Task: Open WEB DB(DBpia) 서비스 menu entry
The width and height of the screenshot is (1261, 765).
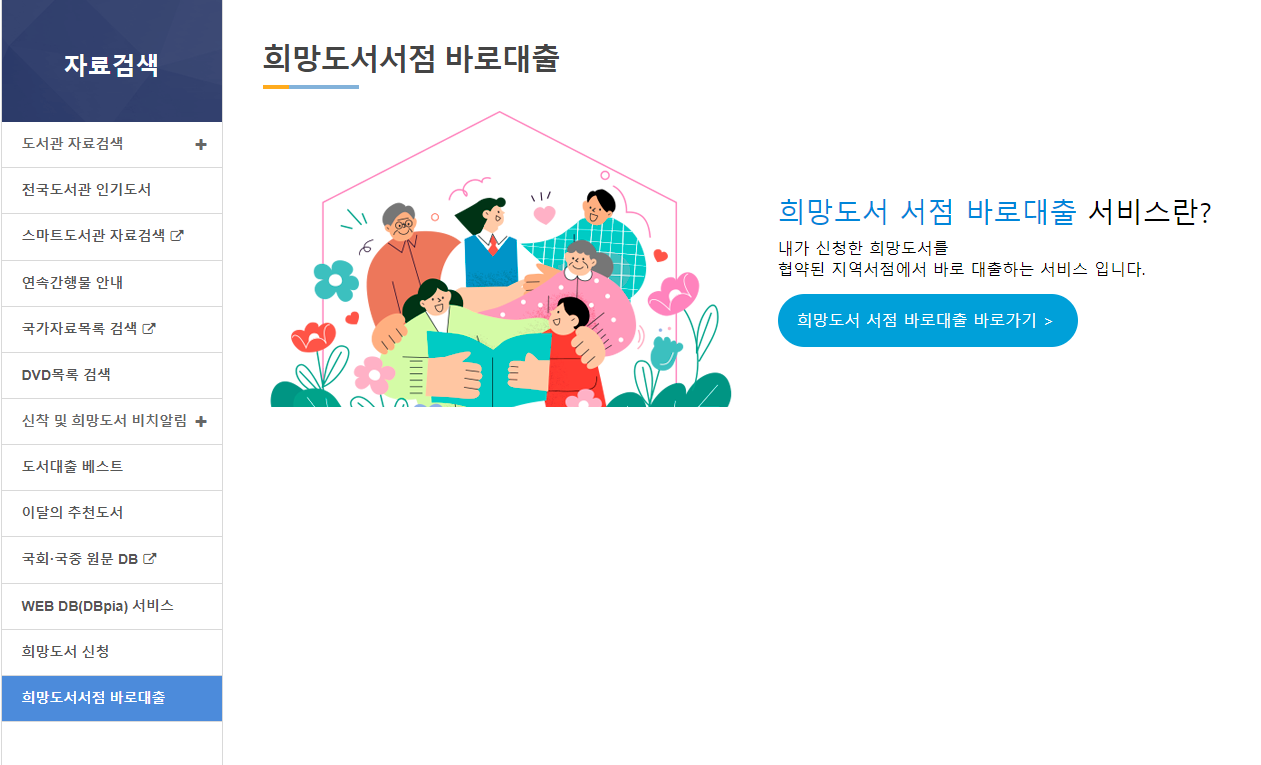Action: click(112, 606)
